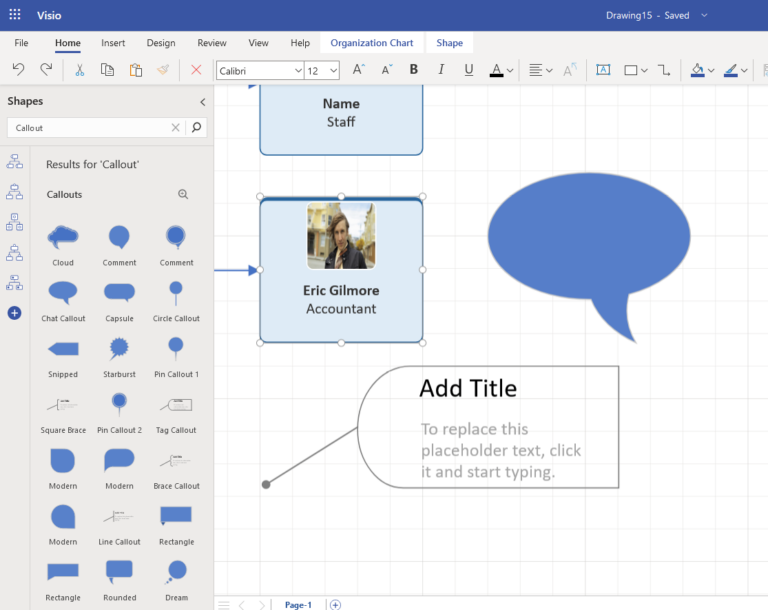Switch to the Design tab

click(161, 43)
